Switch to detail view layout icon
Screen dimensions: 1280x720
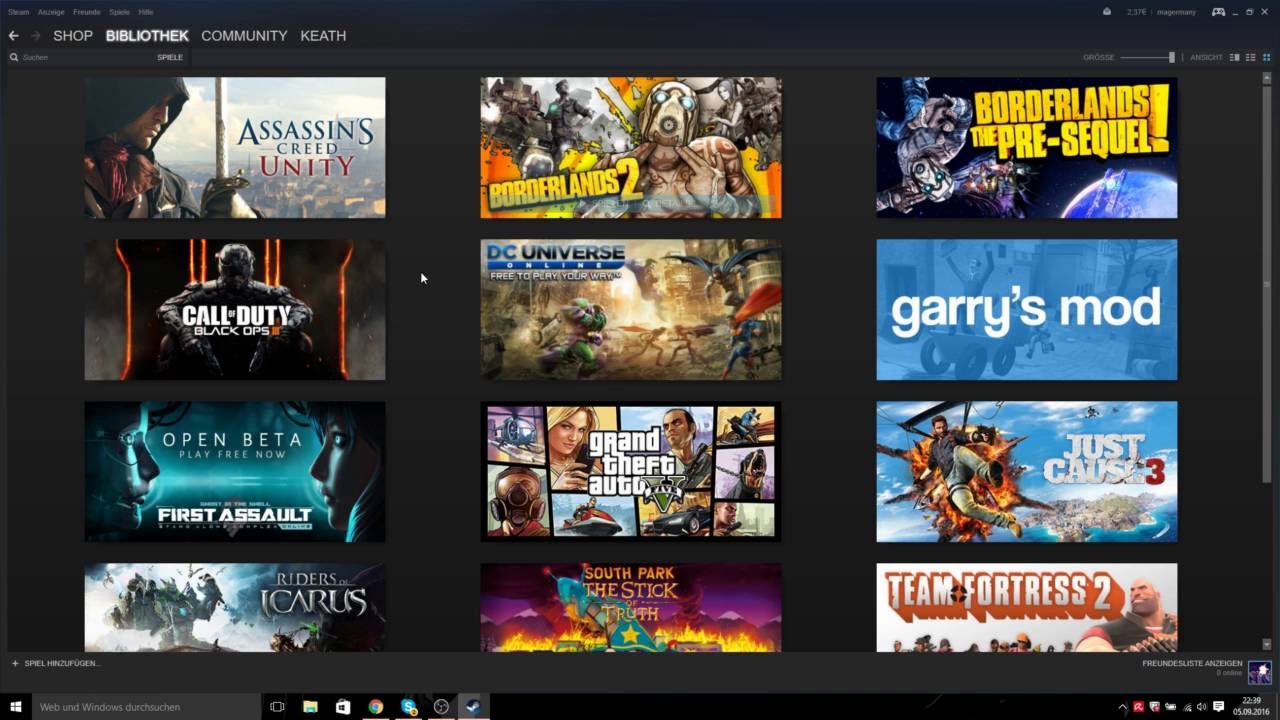tap(1234, 57)
